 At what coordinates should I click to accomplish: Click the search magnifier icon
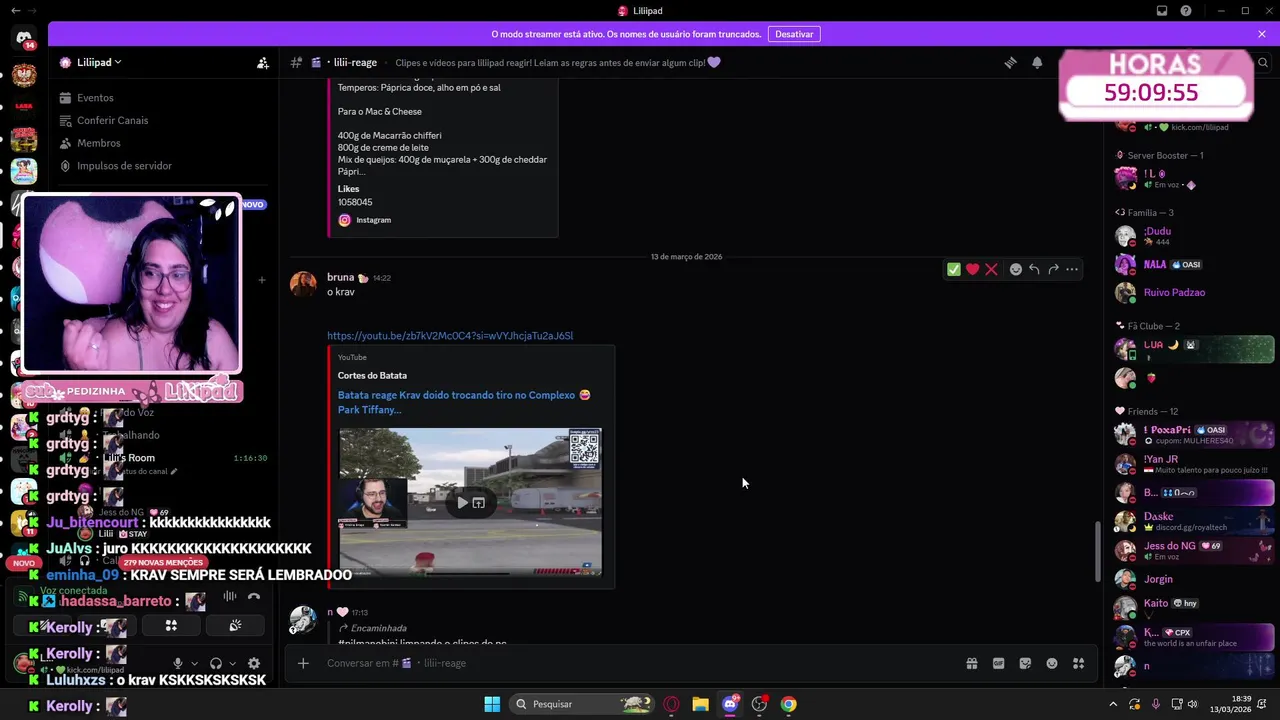click(x=1264, y=62)
